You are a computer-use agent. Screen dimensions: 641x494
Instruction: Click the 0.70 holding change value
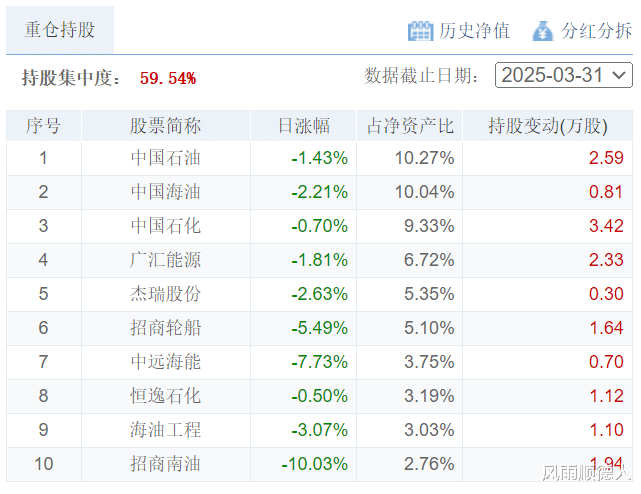(606, 362)
